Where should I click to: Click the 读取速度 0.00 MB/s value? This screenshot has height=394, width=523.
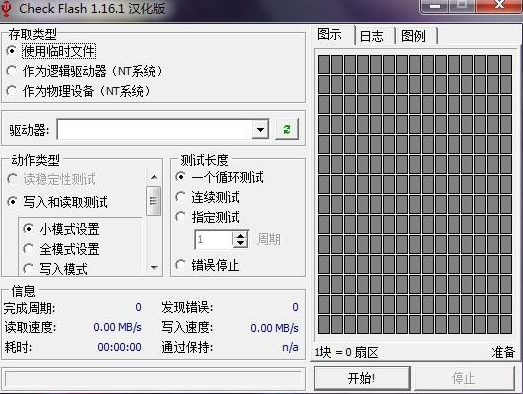[x=117, y=327]
